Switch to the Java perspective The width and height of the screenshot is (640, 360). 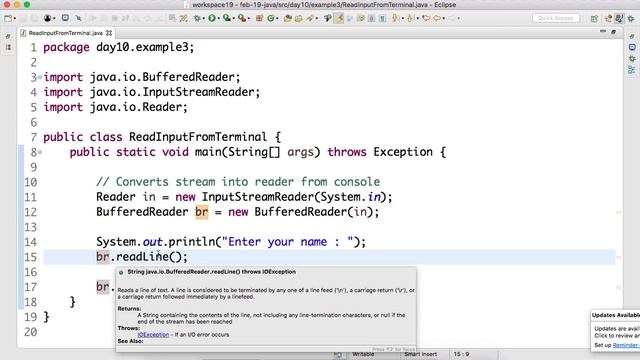[x=619, y=18]
